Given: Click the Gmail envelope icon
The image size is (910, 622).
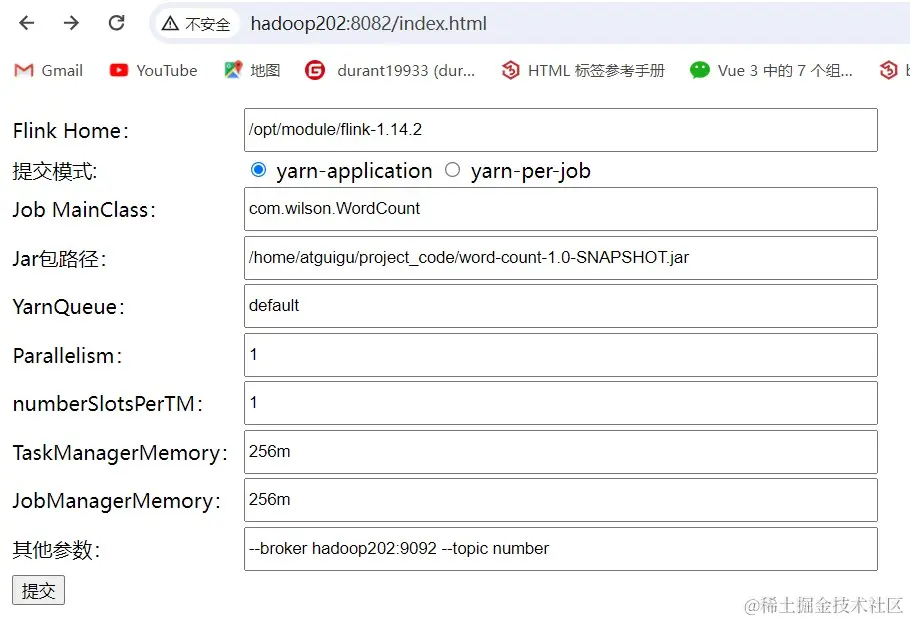Looking at the screenshot, I should pyautogui.click(x=24, y=70).
